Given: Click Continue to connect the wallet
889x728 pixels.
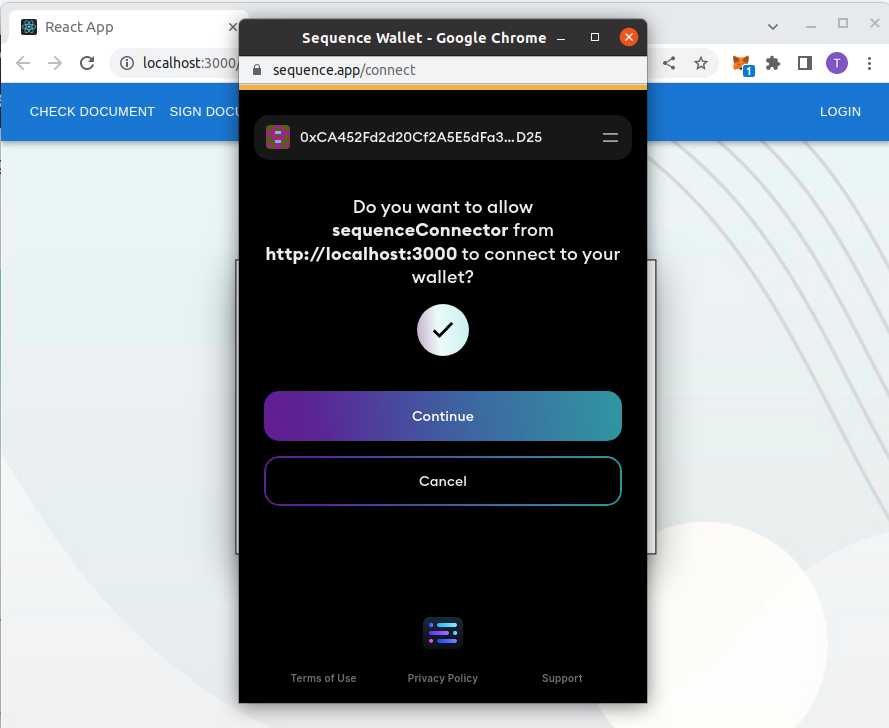Looking at the screenshot, I should [443, 416].
